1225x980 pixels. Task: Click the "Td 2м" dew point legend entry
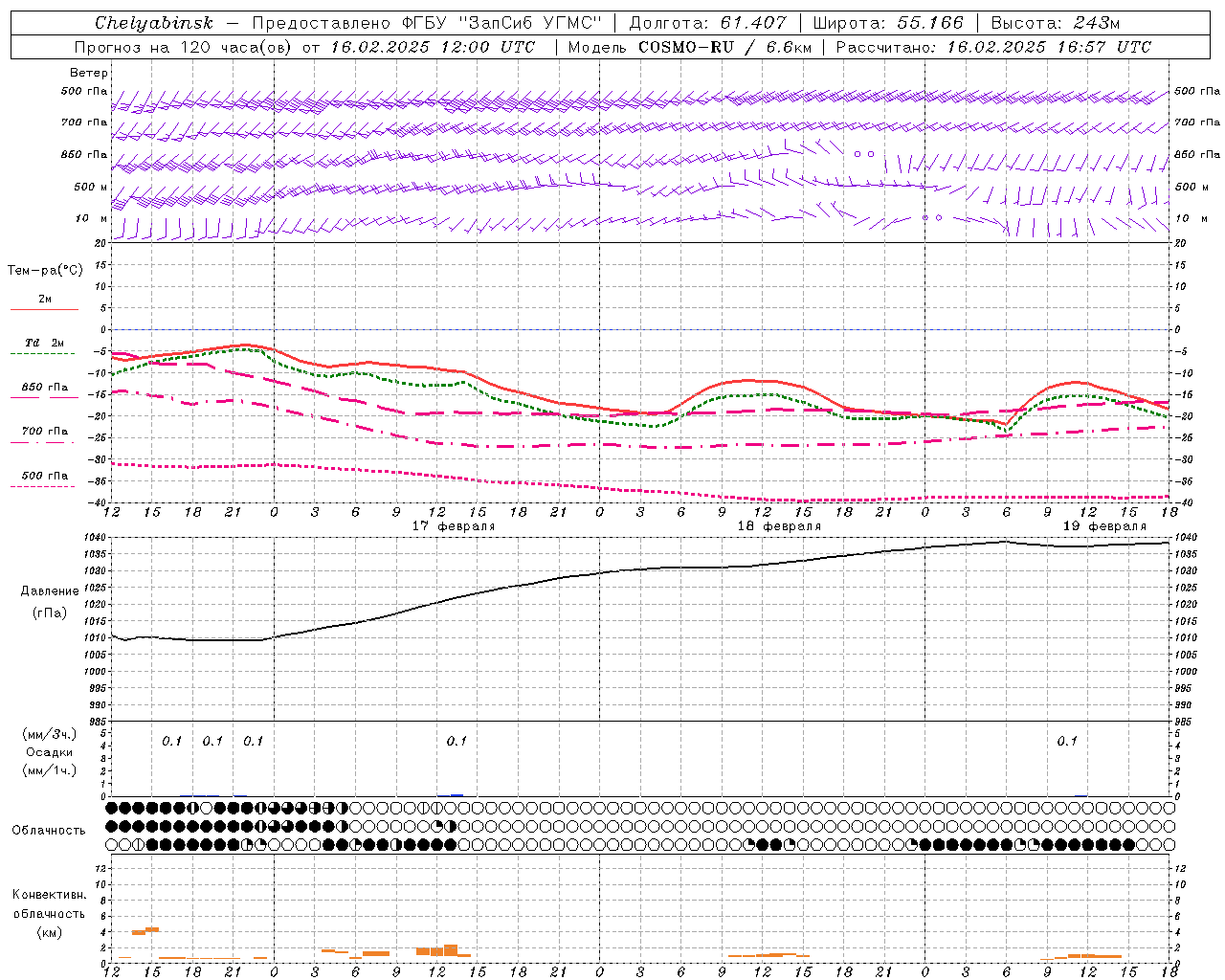[x=44, y=343]
